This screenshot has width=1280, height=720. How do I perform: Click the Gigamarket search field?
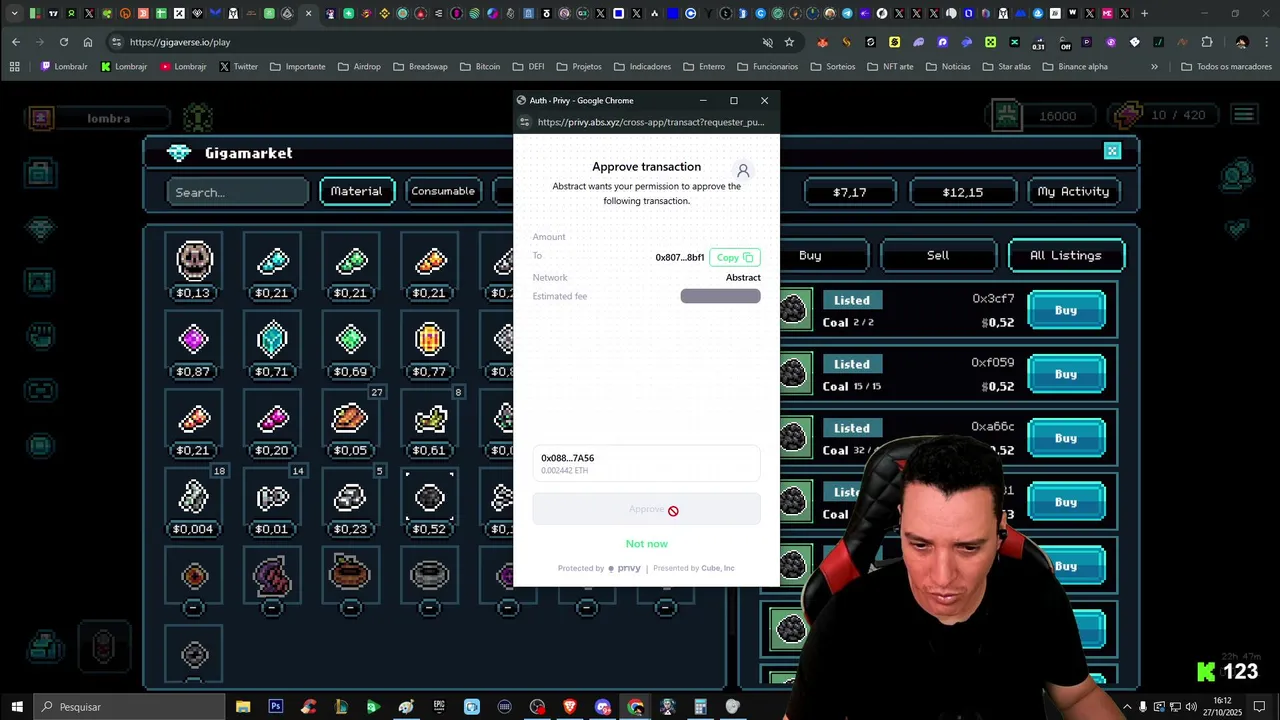click(x=238, y=192)
